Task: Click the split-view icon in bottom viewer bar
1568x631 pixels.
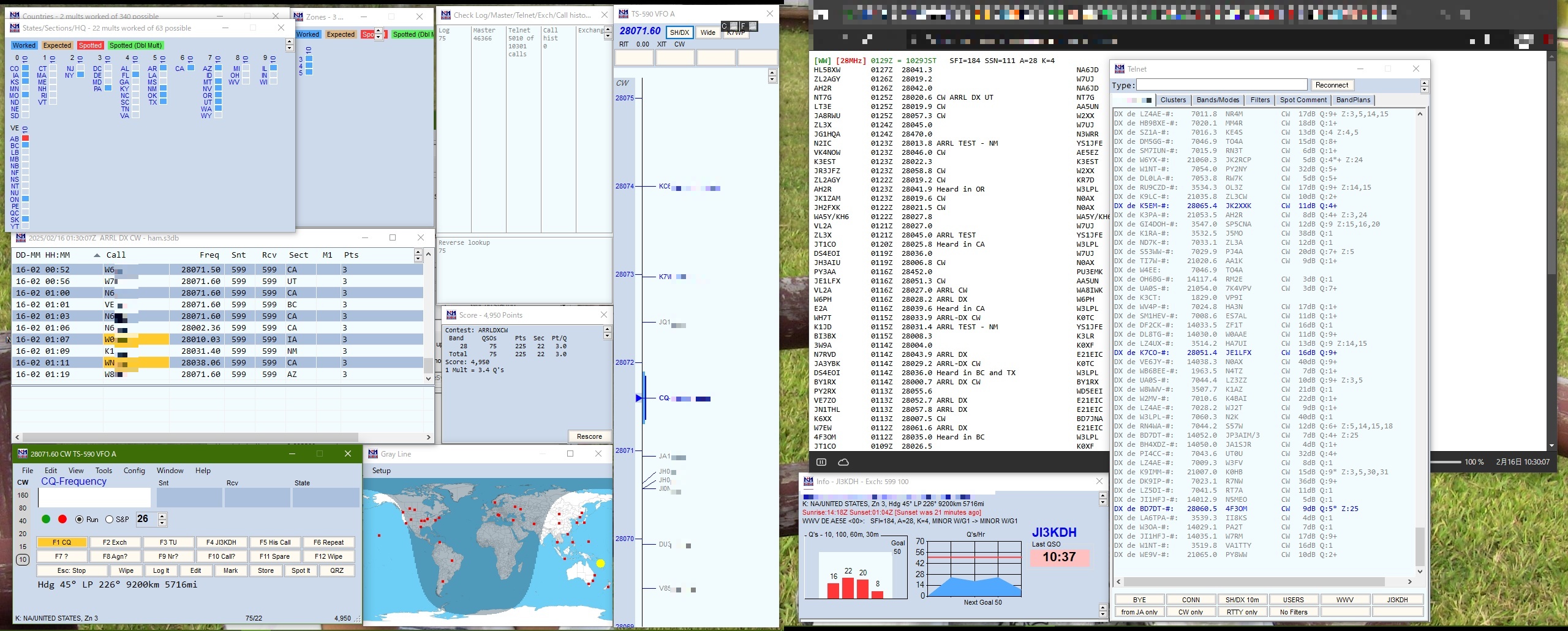Action: (821, 462)
